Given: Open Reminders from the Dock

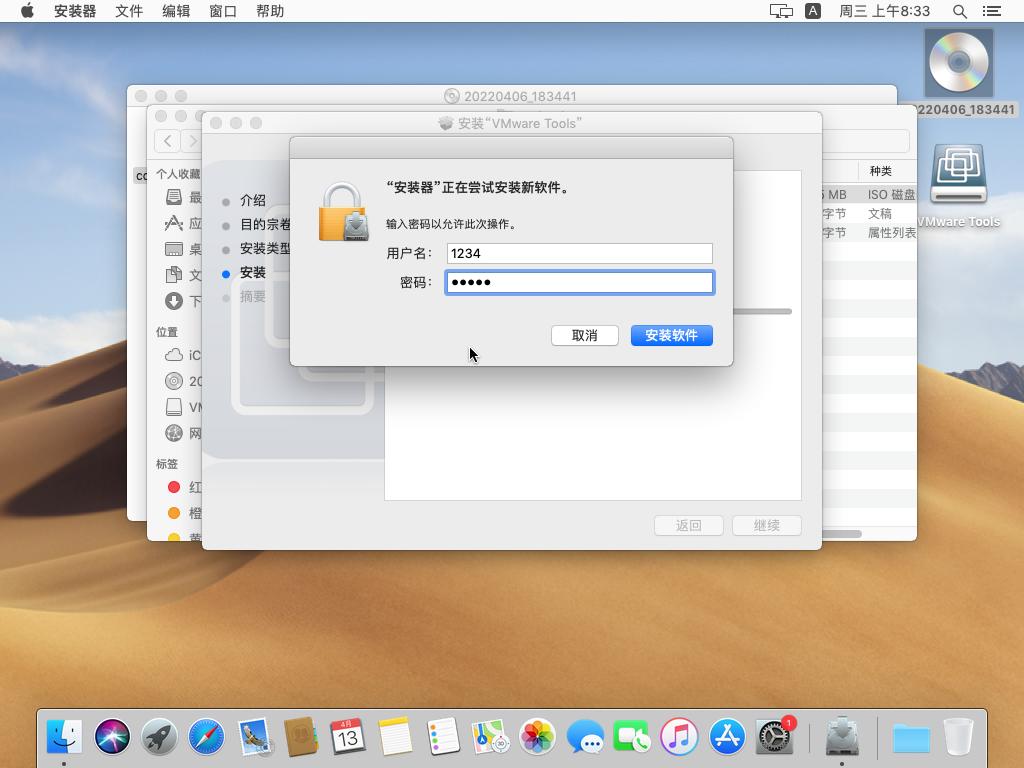Looking at the screenshot, I should pos(443,737).
